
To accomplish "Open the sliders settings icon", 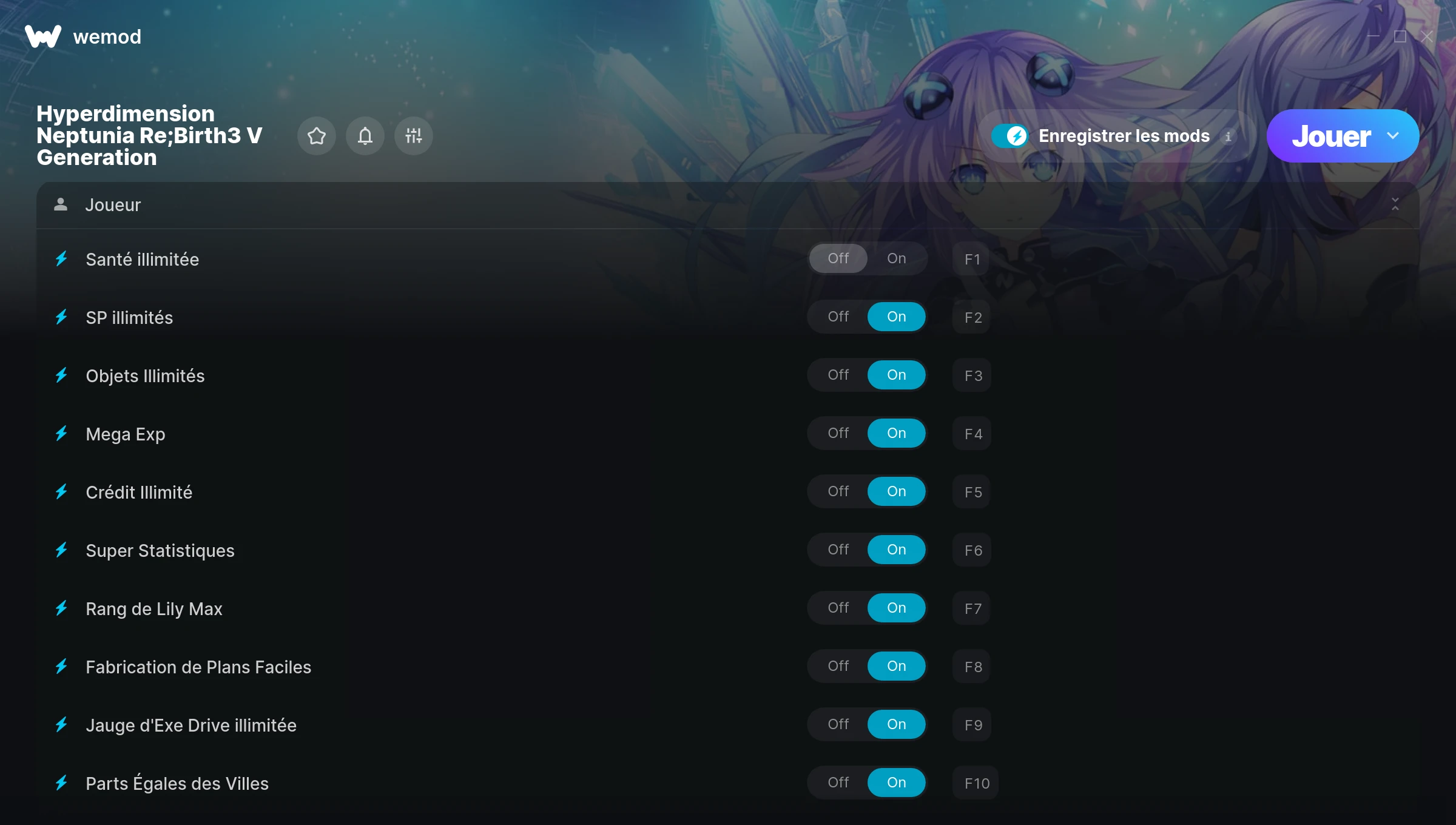I will 414,136.
